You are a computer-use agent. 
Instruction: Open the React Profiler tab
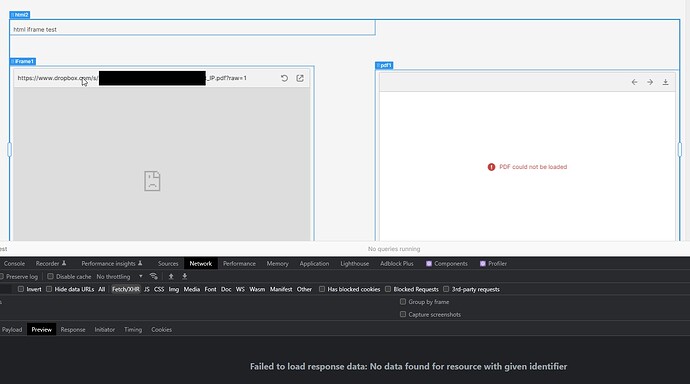click(x=493, y=263)
